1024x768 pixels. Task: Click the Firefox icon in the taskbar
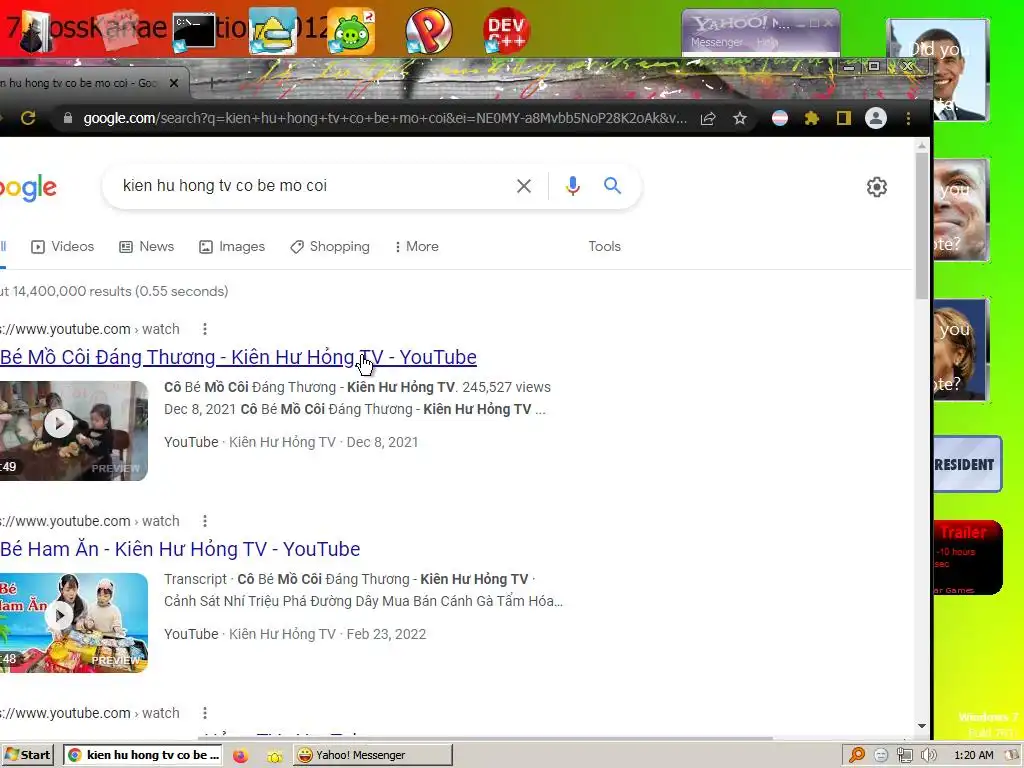click(240, 756)
